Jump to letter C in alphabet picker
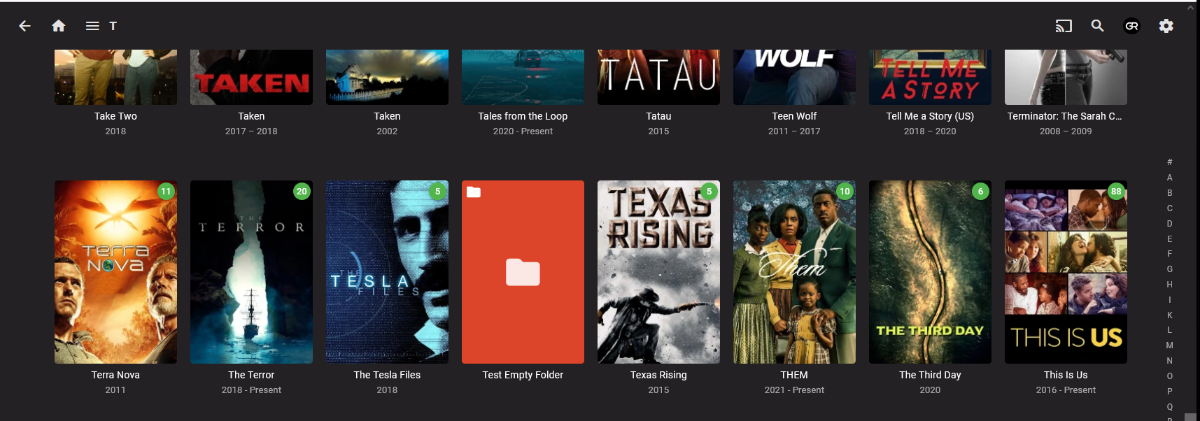Screen dimensions: 1200x421 click(x=1170, y=208)
